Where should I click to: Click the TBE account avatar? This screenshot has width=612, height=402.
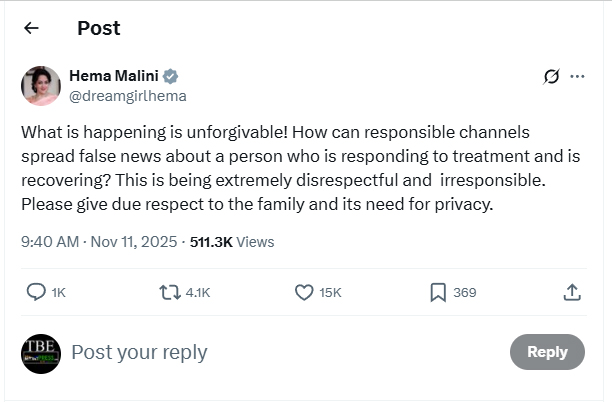coord(41,353)
